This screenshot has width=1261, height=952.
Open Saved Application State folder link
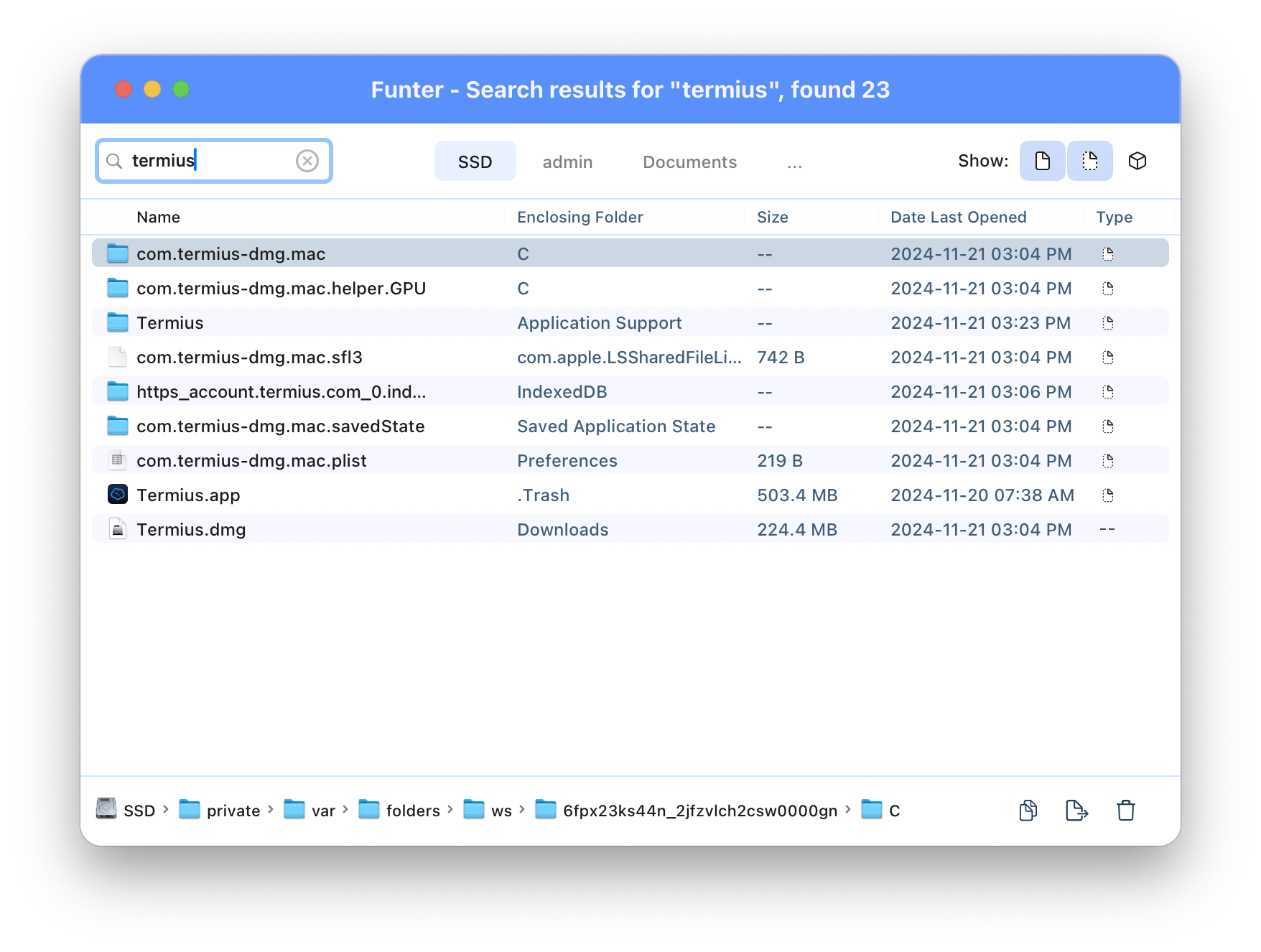[616, 426]
